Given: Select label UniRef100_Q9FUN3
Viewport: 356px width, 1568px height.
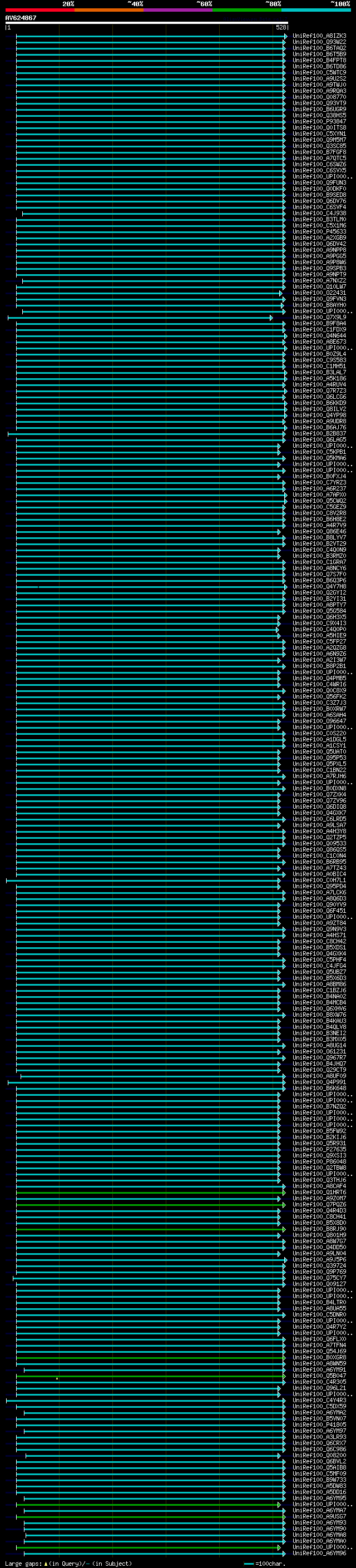Looking at the screenshot, I should 319,182.
